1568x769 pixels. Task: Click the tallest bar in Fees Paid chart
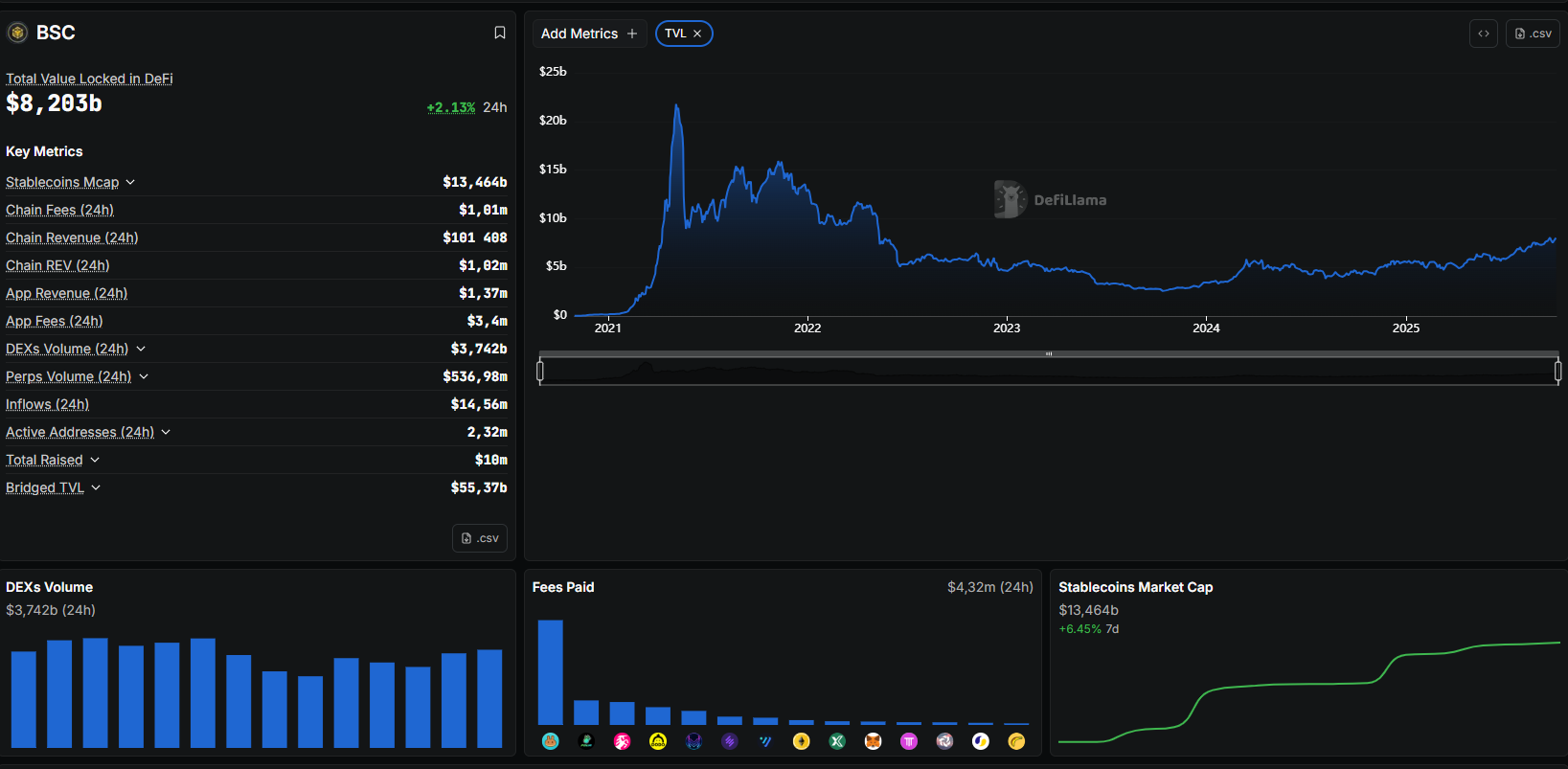(x=550, y=672)
